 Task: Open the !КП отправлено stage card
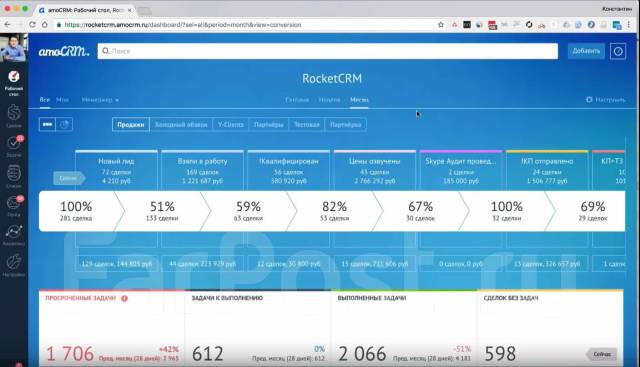point(547,171)
